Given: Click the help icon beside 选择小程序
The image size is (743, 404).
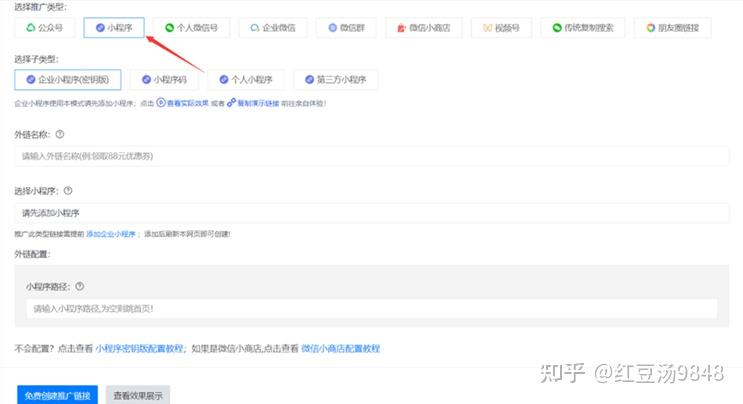Looking at the screenshot, I should 68,191.
